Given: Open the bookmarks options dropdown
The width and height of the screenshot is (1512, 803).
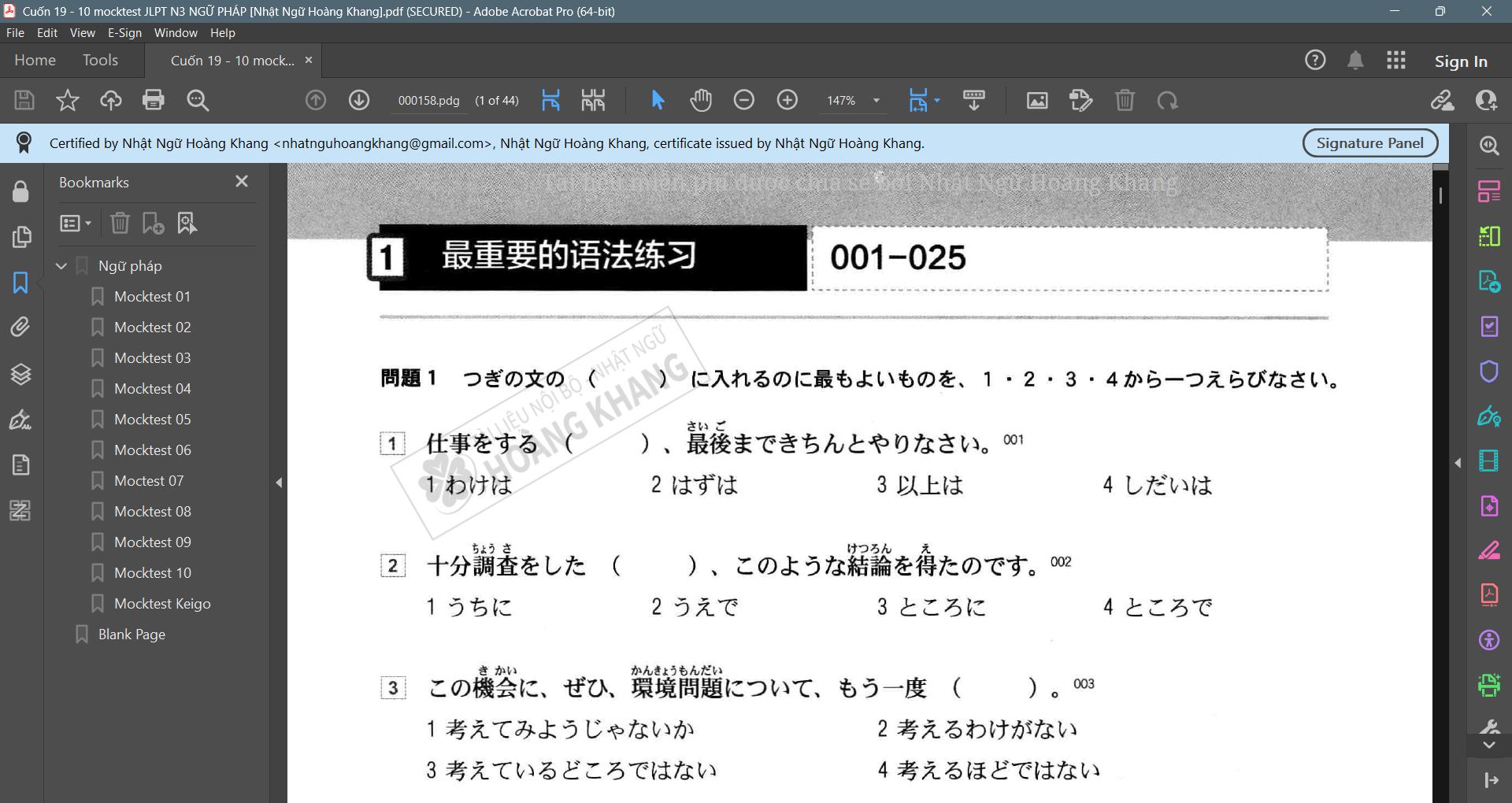Looking at the screenshot, I should (76, 224).
